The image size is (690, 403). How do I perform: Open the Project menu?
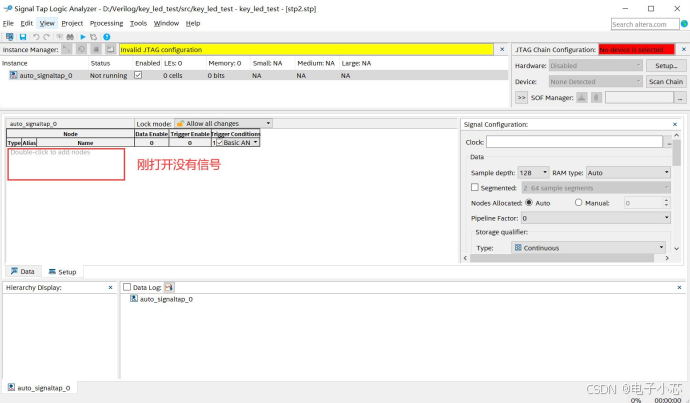pos(72,23)
